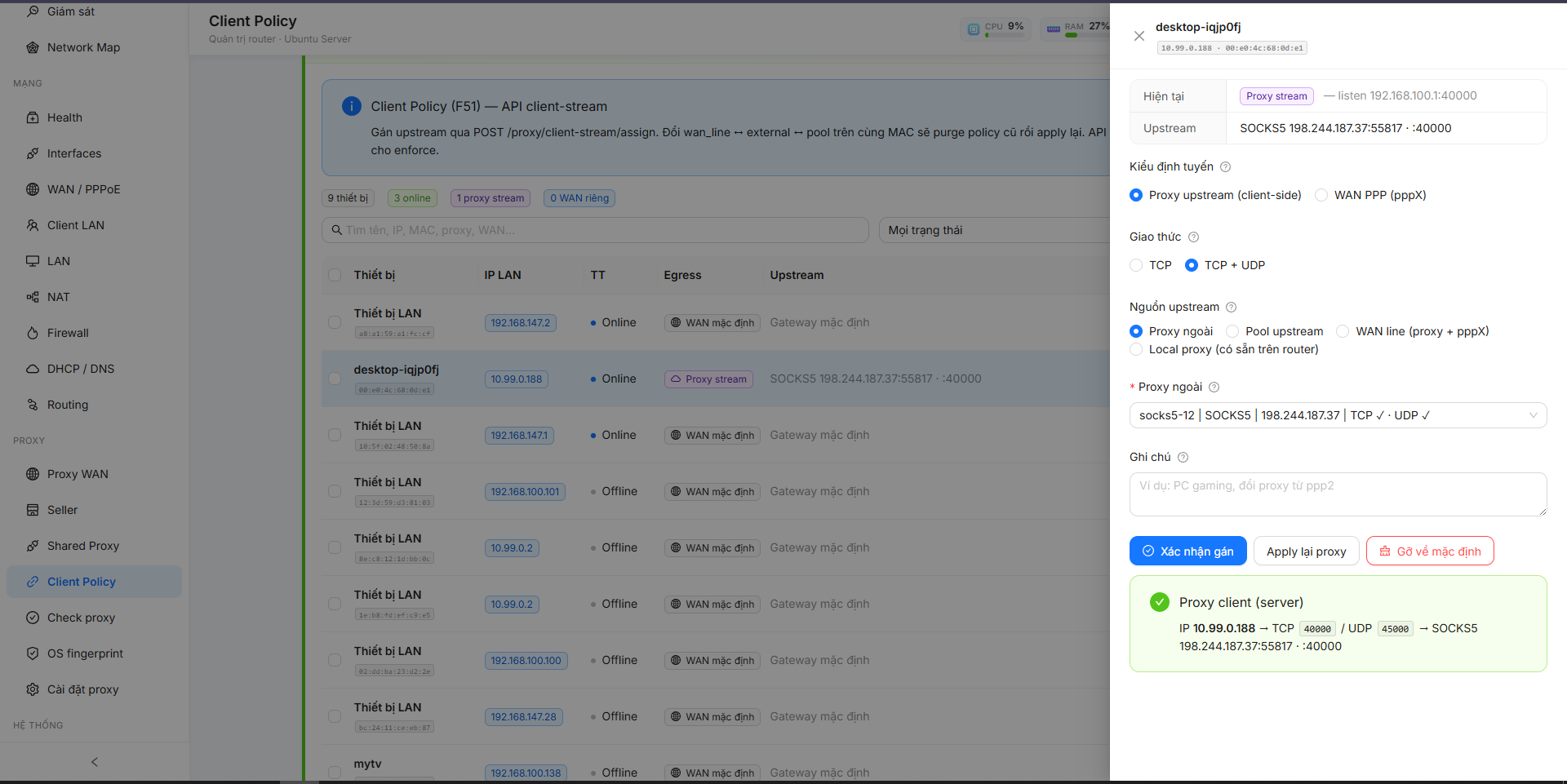This screenshot has width=1567, height=784.
Task: Click the Health sidebar icon
Action: [x=33, y=117]
